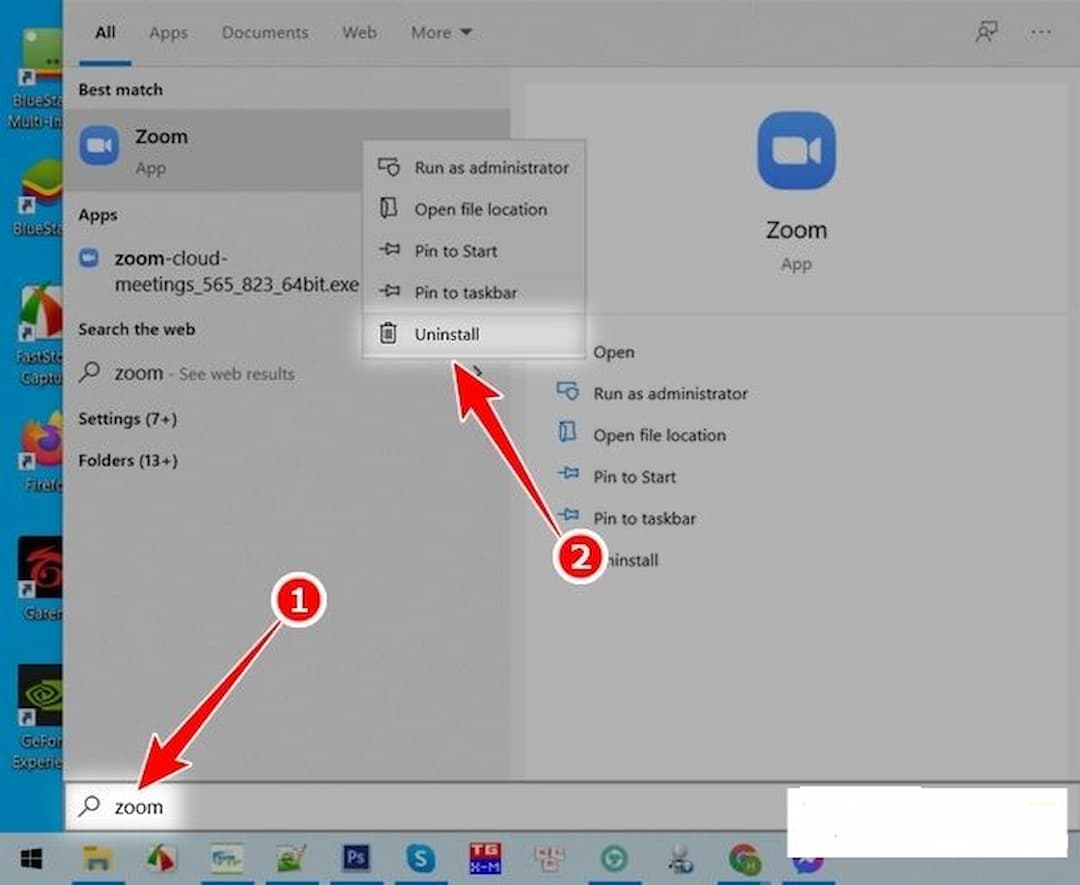The height and width of the screenshot is (885, 1080).
Task: Select Run as administrator in context menu
Action: pos(474,167)
